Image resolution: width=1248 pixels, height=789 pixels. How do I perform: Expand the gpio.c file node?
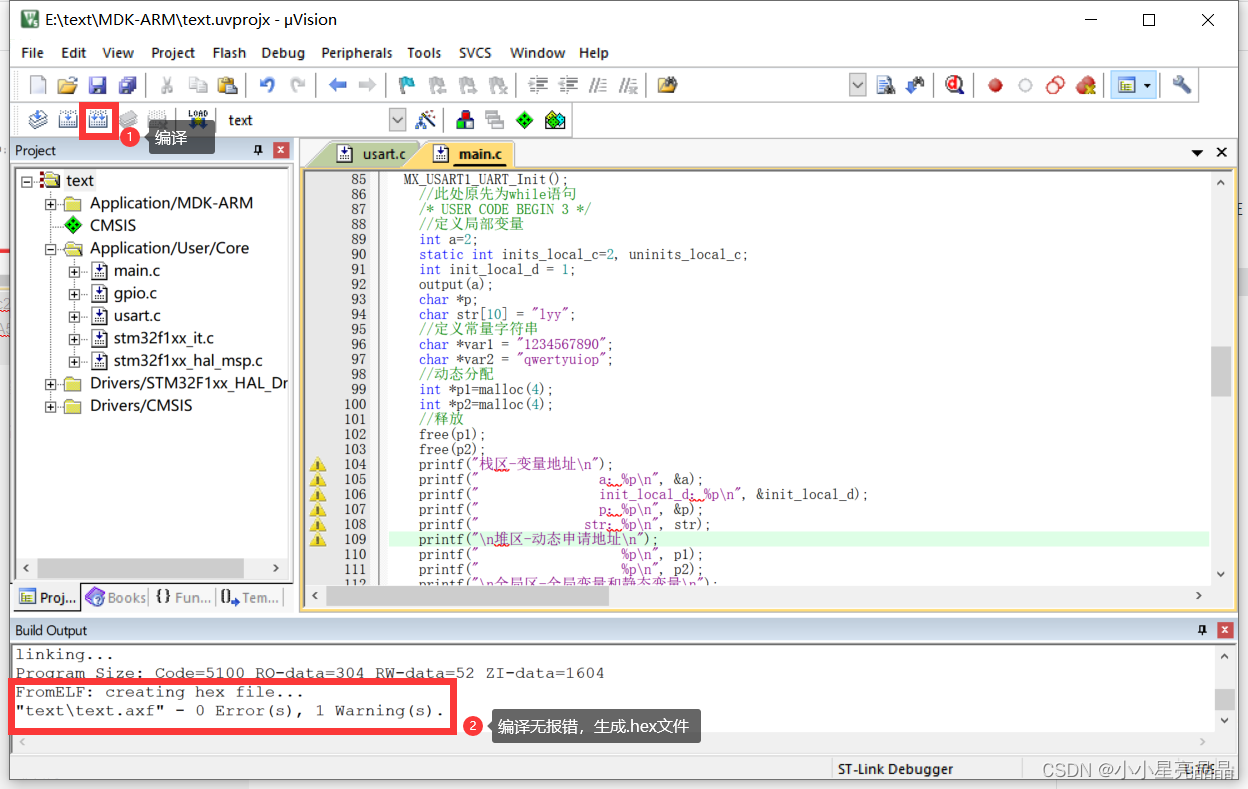pos(74,294)
